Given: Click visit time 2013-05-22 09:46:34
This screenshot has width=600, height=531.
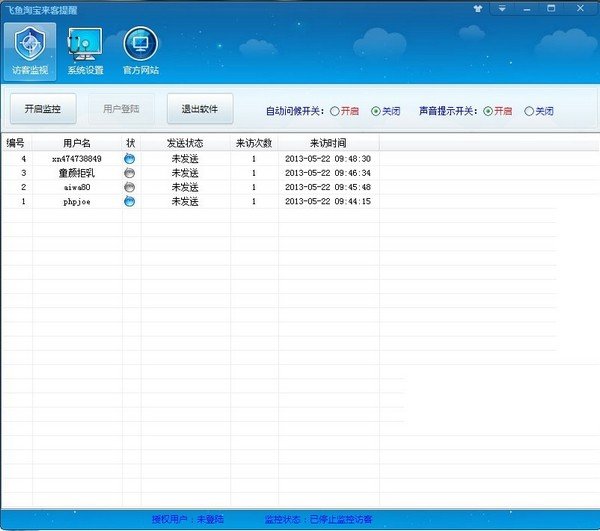Looking at the screenshot, I should point(328,173).
